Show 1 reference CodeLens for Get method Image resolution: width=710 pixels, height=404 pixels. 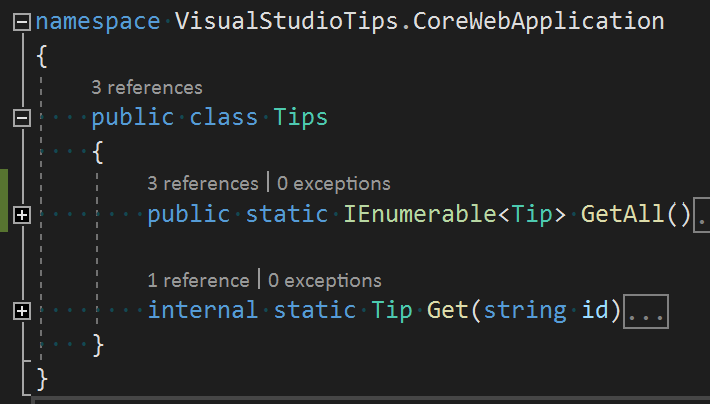pyautogui.click(x=198, y=280)
